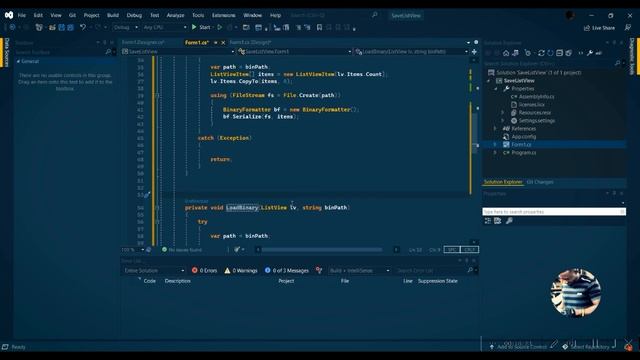Open the Build menu
The width and height of the screenshot is (640, 360).
click(x=113, y=15)
